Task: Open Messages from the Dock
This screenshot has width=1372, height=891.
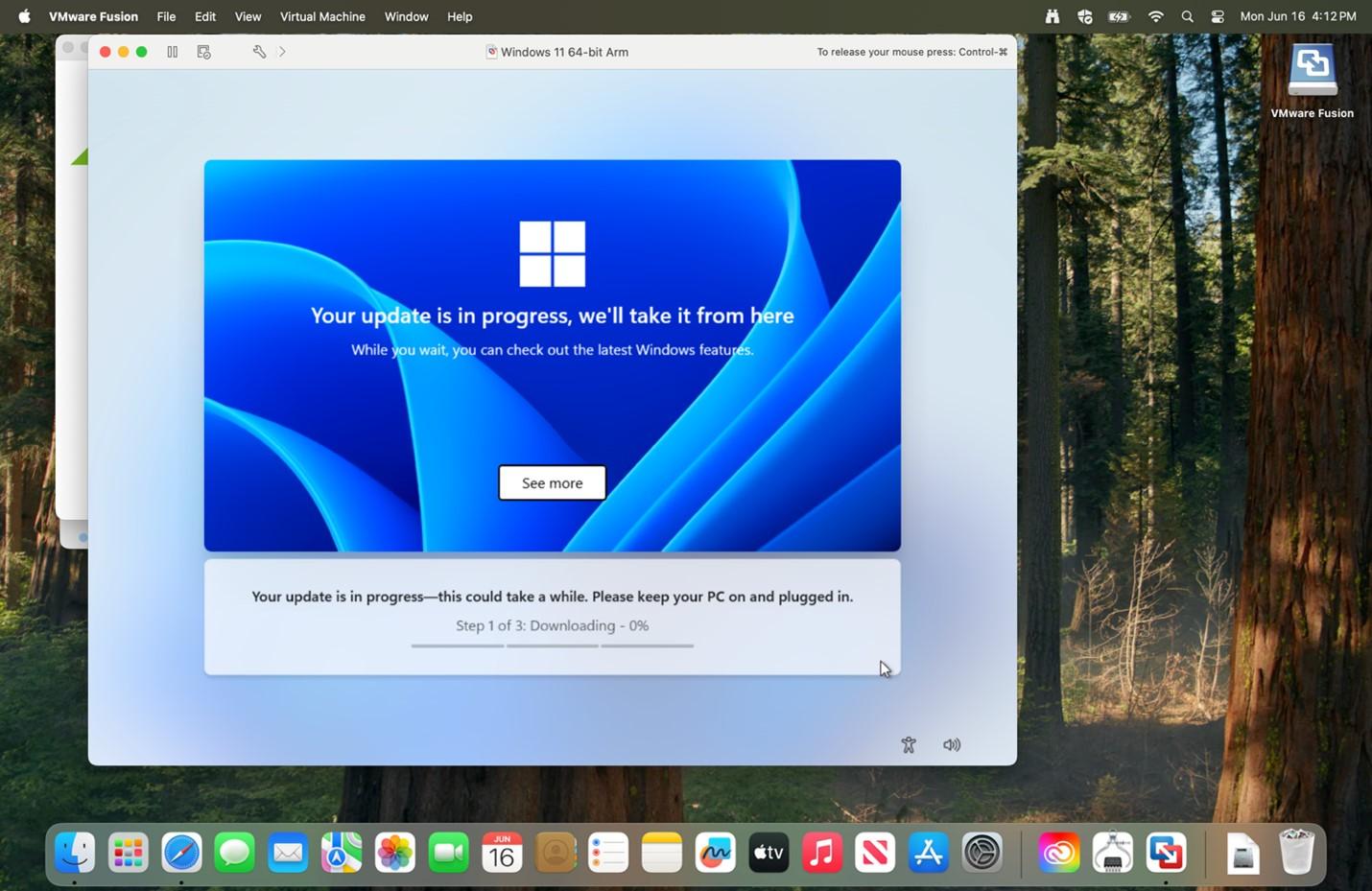Action: (x=235, y=853)
